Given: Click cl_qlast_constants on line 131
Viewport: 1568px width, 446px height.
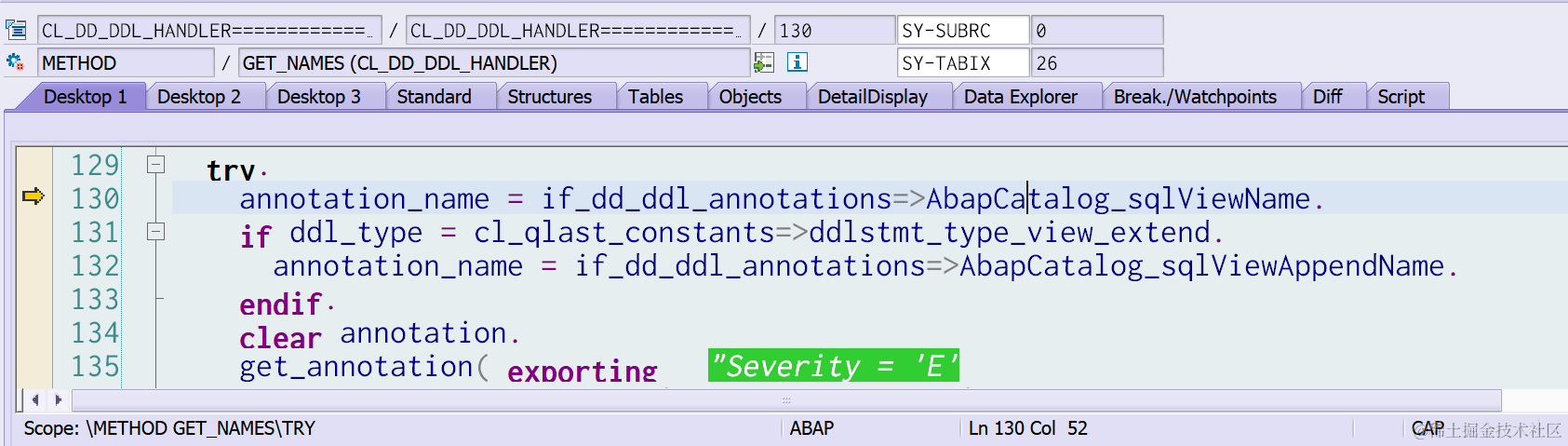Looking at the screenshot, I should [x=623, y=232].
